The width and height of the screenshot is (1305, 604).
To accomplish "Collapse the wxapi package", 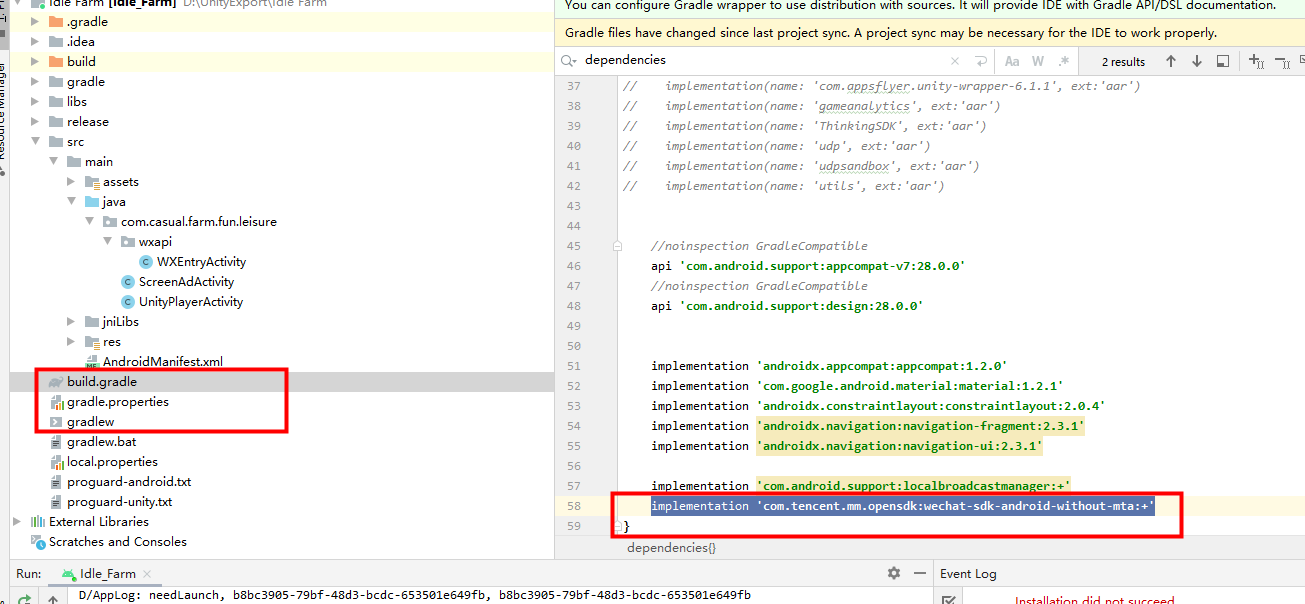I will [107, 242].
